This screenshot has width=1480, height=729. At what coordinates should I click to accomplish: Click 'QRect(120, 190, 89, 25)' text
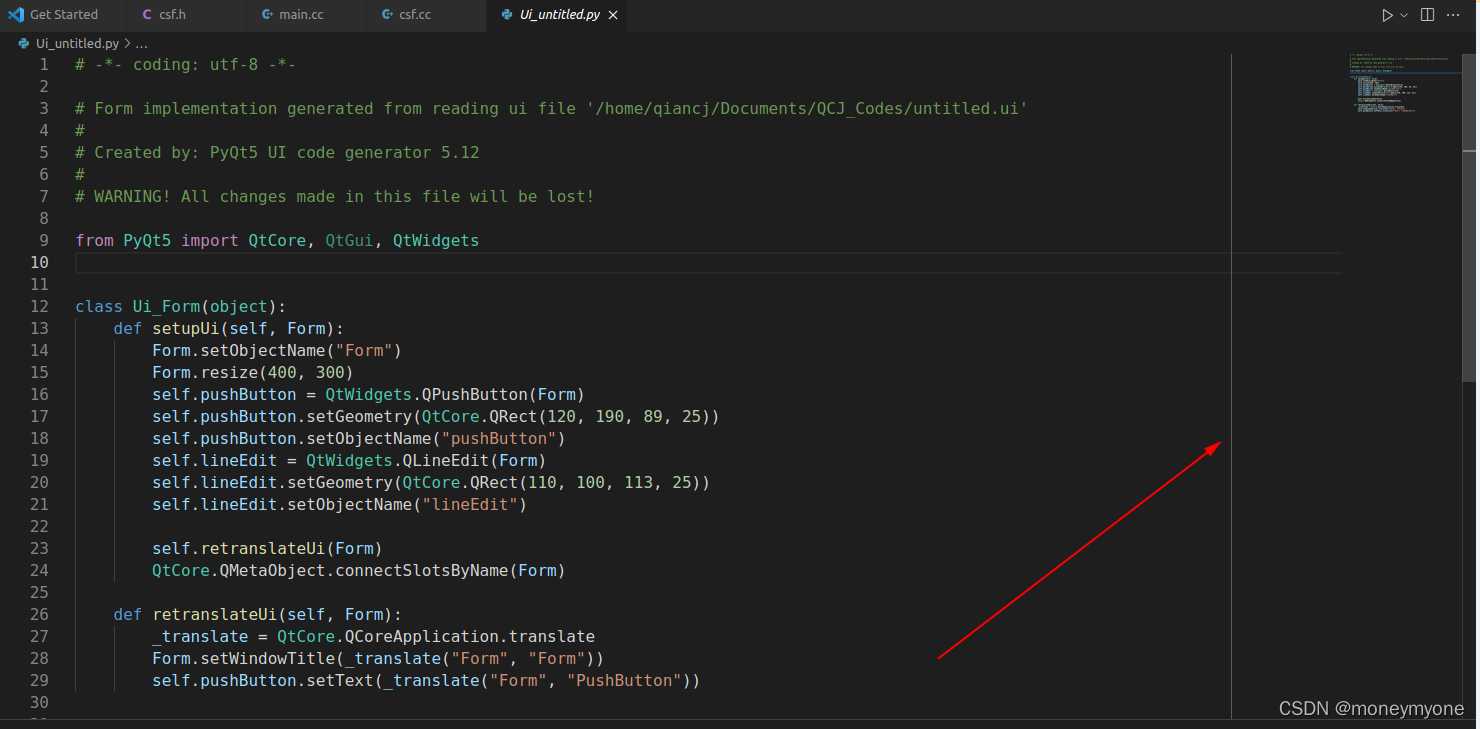599,417
